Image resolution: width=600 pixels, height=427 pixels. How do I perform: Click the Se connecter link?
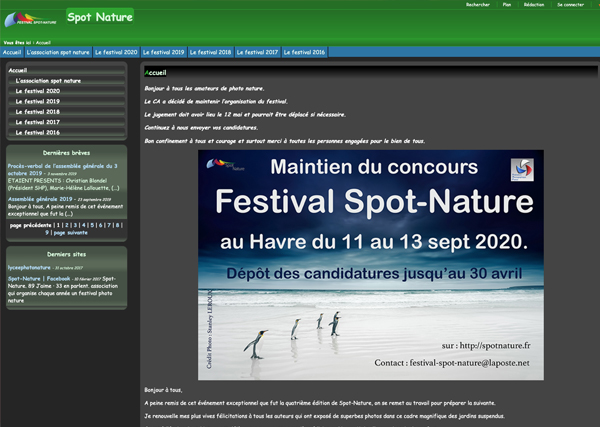coord(571,5)
